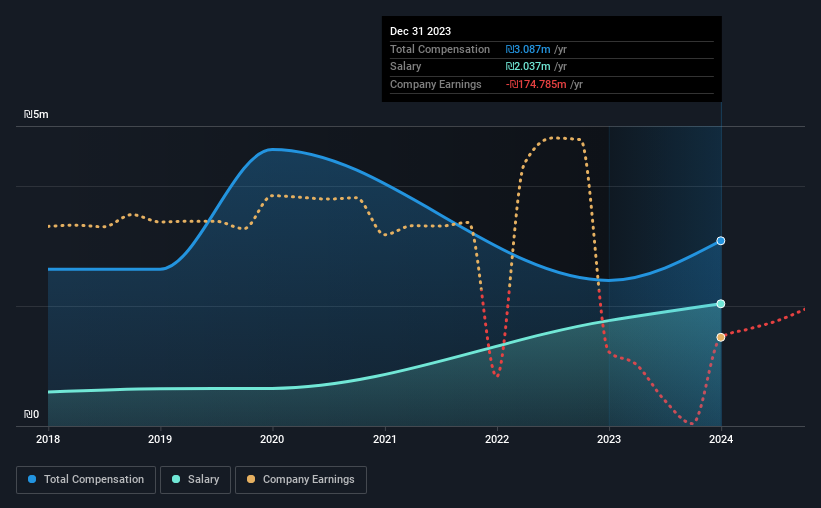Click the ₪5m y-axis label
This screenshot has height=508, width=821.
pos(36,114)
